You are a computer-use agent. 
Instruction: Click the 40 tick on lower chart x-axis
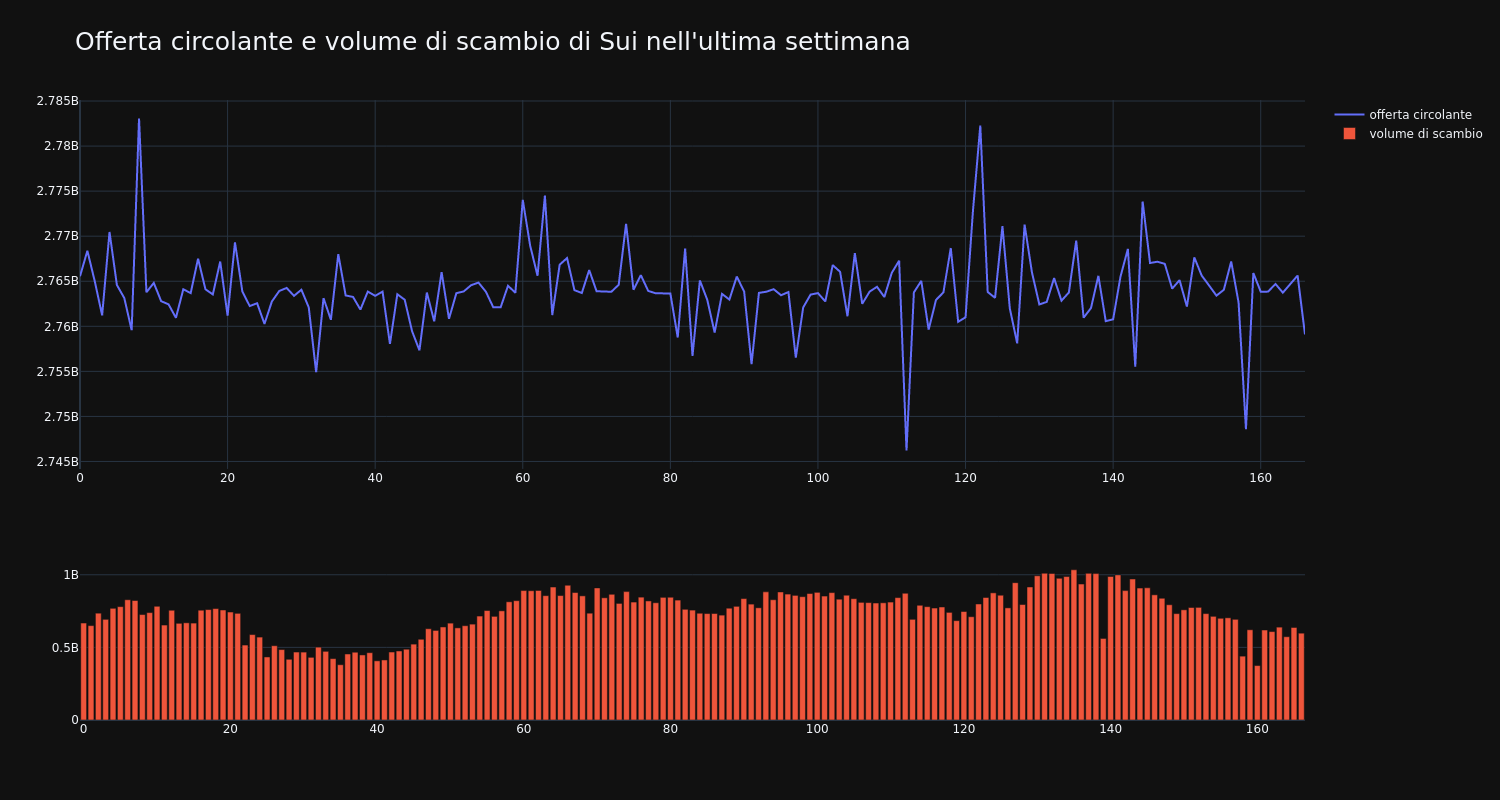(377, 729)
